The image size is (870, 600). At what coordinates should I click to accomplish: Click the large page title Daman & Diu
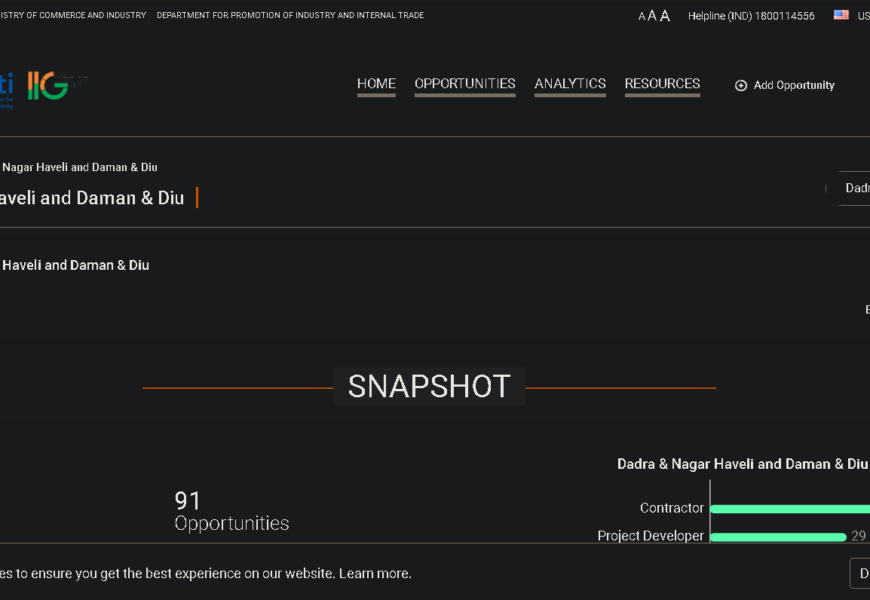click(92, 198)
